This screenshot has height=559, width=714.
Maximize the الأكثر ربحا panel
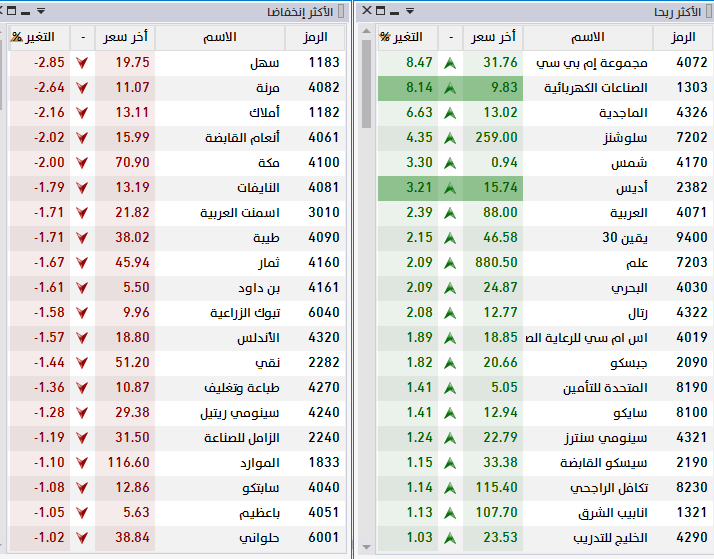(x=381, y=10)
